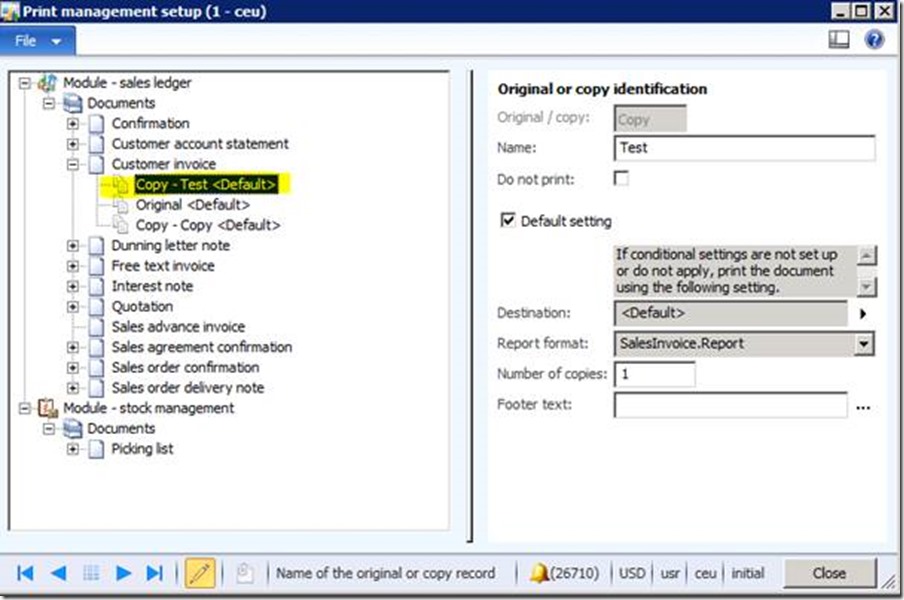The height and width of the screenshot is (600, 904).
Task: Collapse the Customer invoice tree node
Action: point(71,164)
